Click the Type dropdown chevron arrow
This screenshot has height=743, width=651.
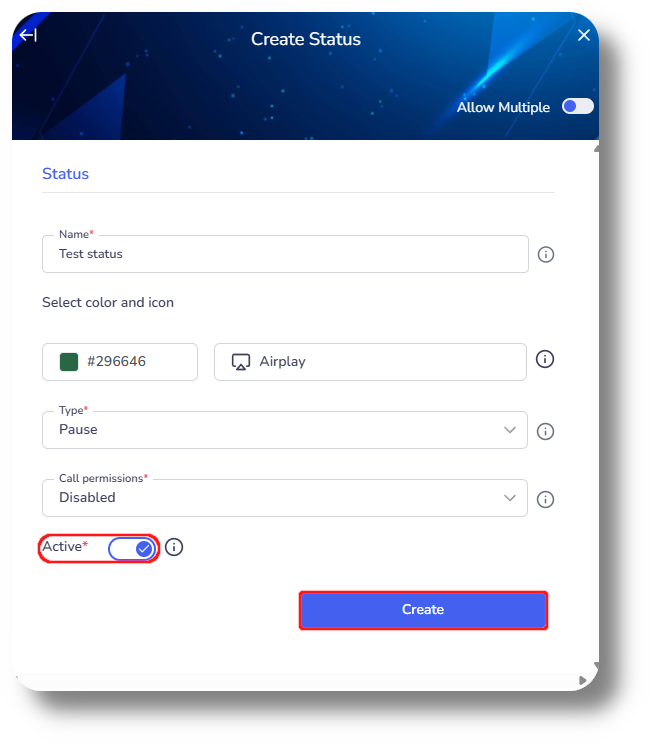510,430
